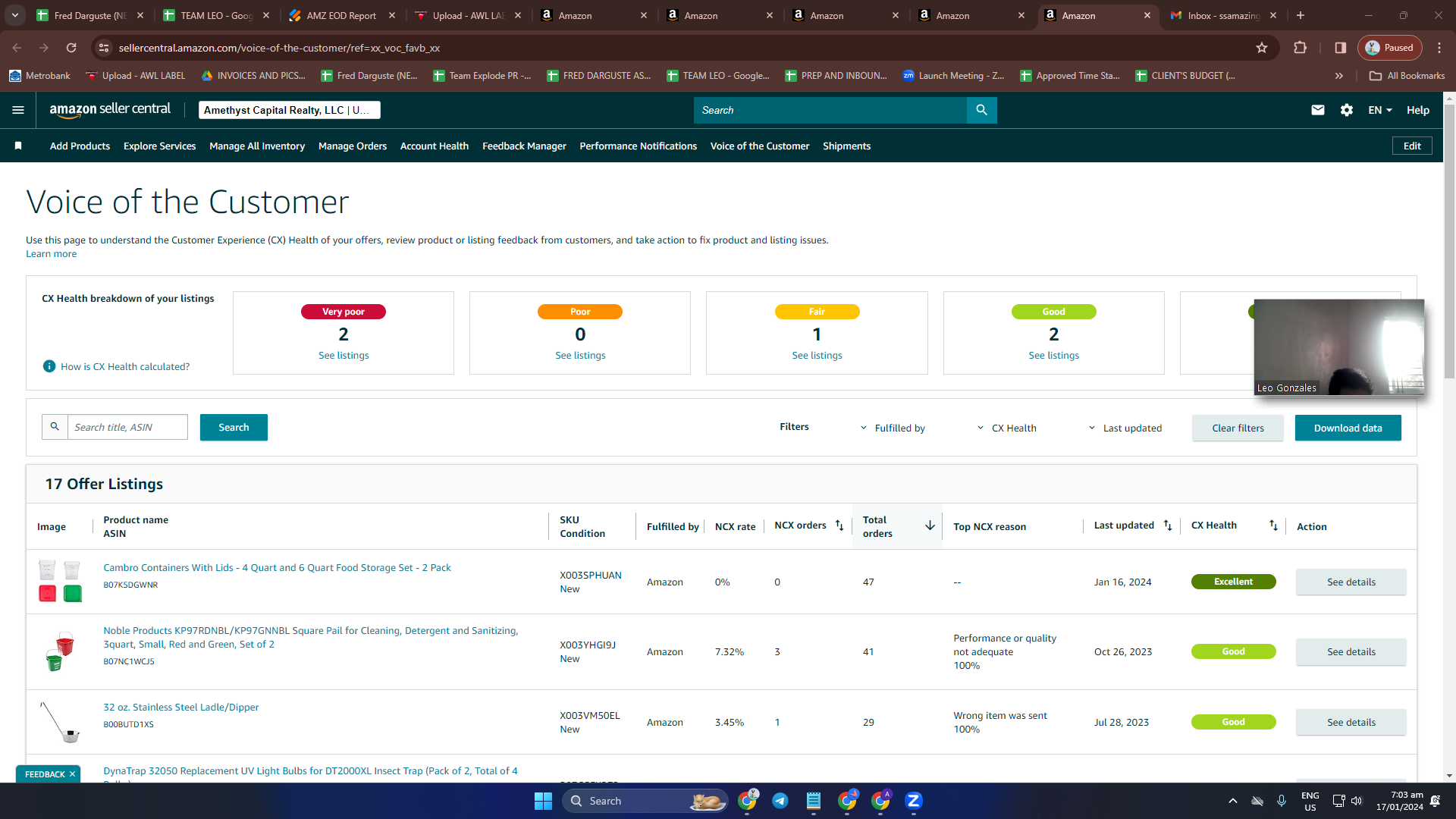1456x819 pixels.
Task: Open Feedback Manager
Action: 524,146
